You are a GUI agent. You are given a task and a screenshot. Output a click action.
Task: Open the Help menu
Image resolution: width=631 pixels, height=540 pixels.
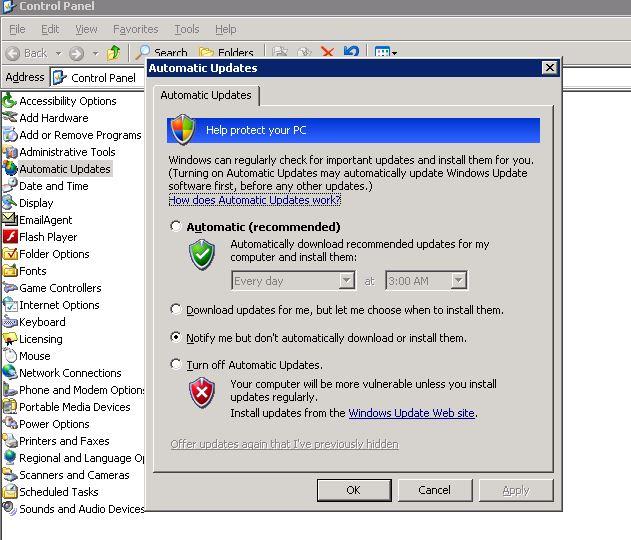coord(225,29)
